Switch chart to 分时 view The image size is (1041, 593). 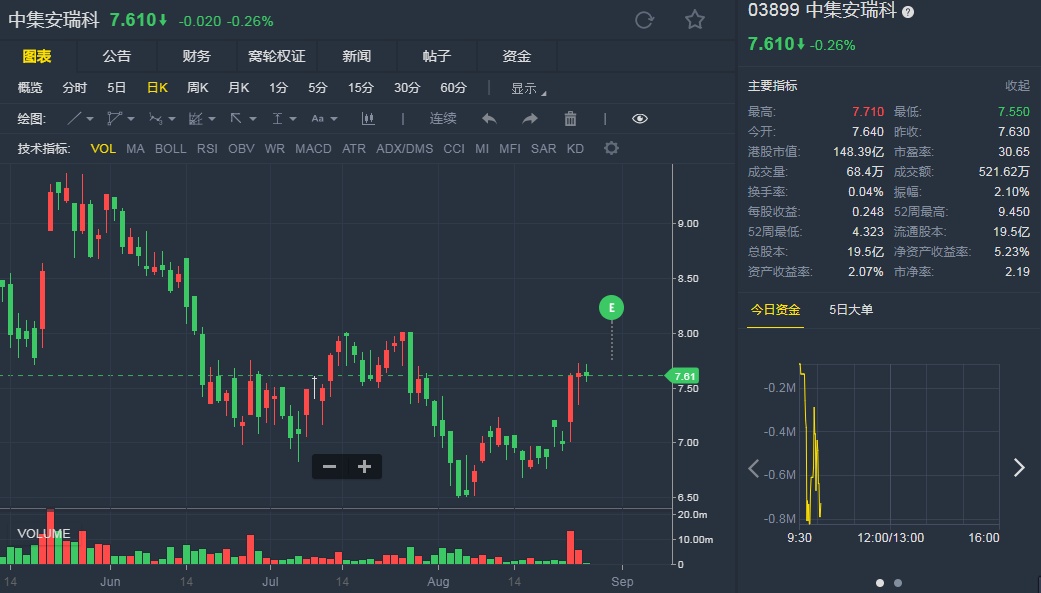click(x=74, y=88)
